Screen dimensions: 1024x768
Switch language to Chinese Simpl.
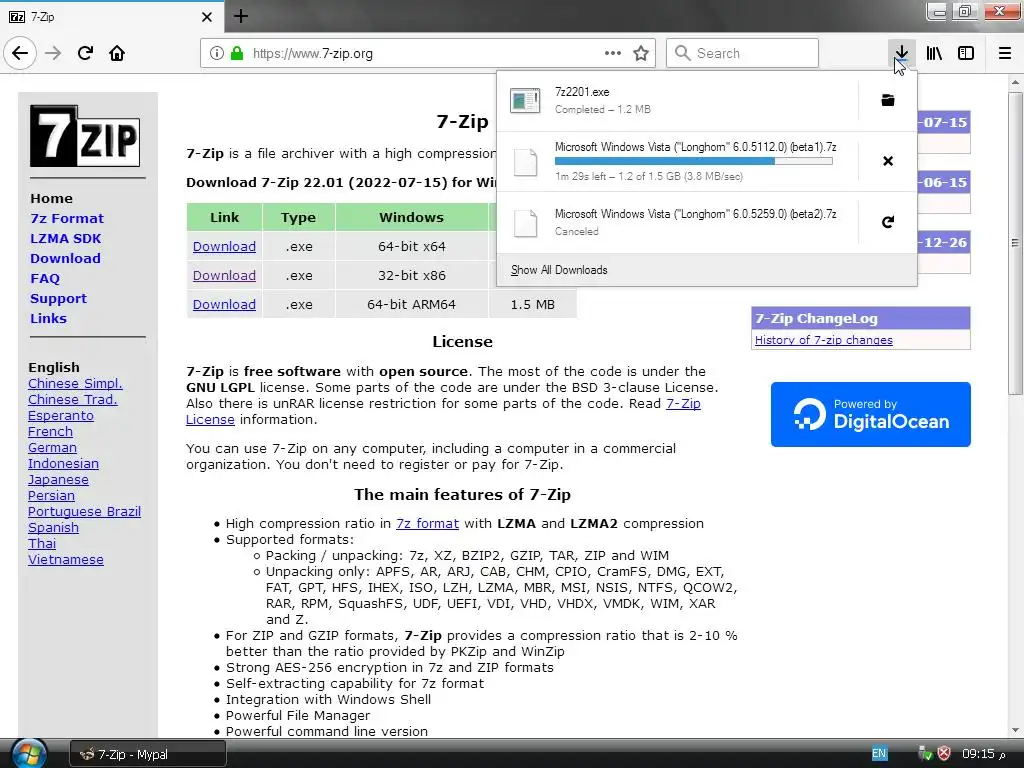pos(75,383)
